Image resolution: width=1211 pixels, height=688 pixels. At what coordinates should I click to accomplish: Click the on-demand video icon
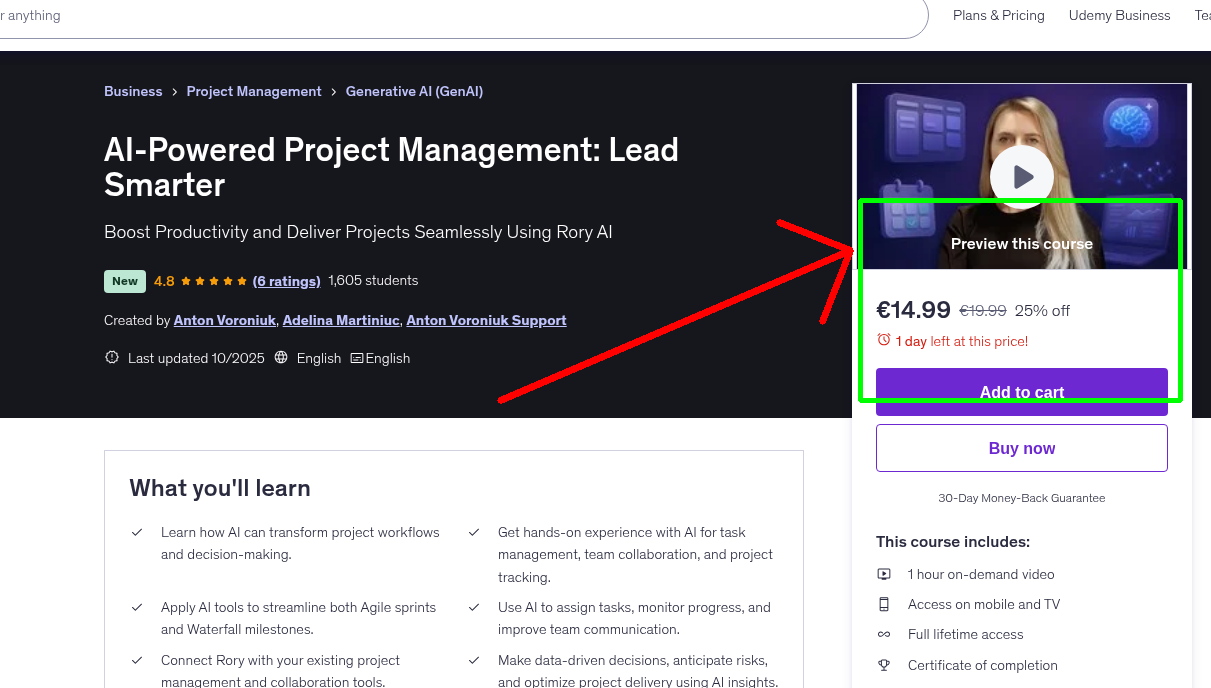click(884, 574)
